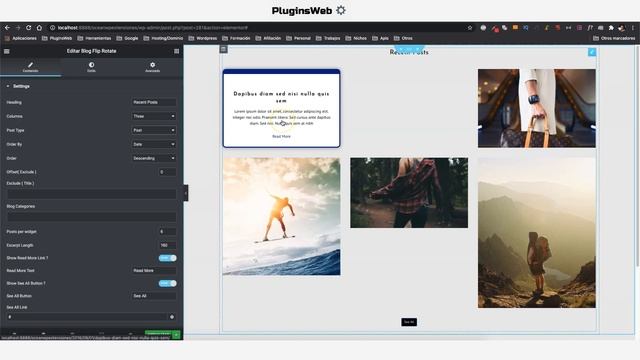Collapse the Elementor side panel

click(186, 193)
